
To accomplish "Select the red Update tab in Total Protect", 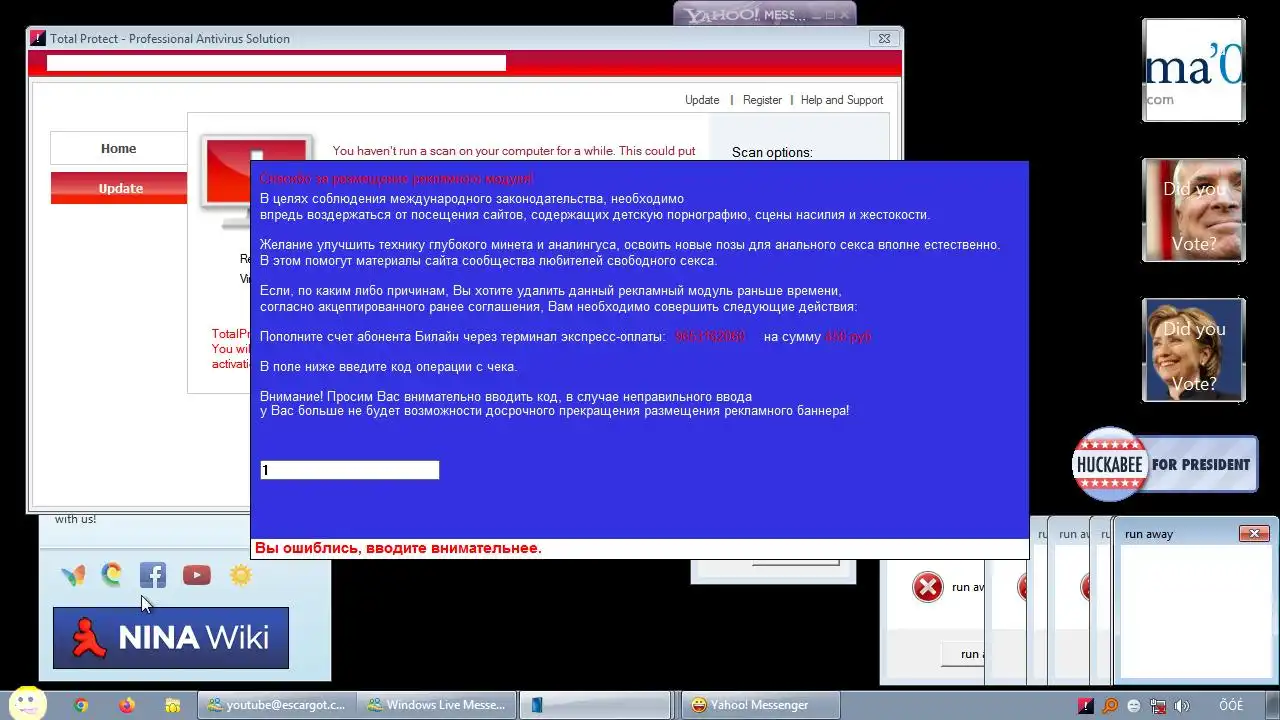I will coord(120,188).
